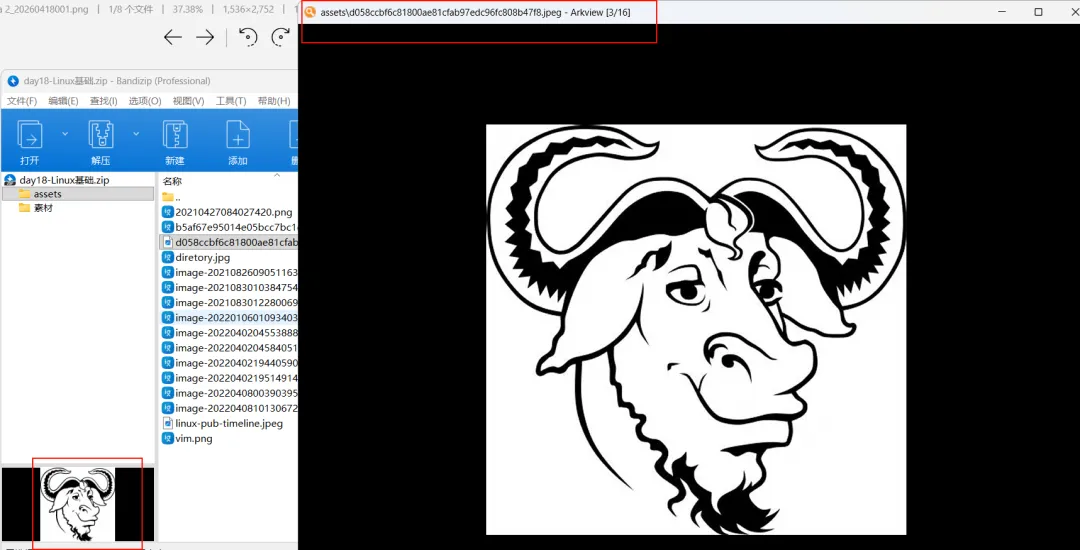Image resolution: width=1080 pixels, height=550 pixels.
Task: Click the 解压 (Extract) toolbar icon
Action: [x=101, y=135]
